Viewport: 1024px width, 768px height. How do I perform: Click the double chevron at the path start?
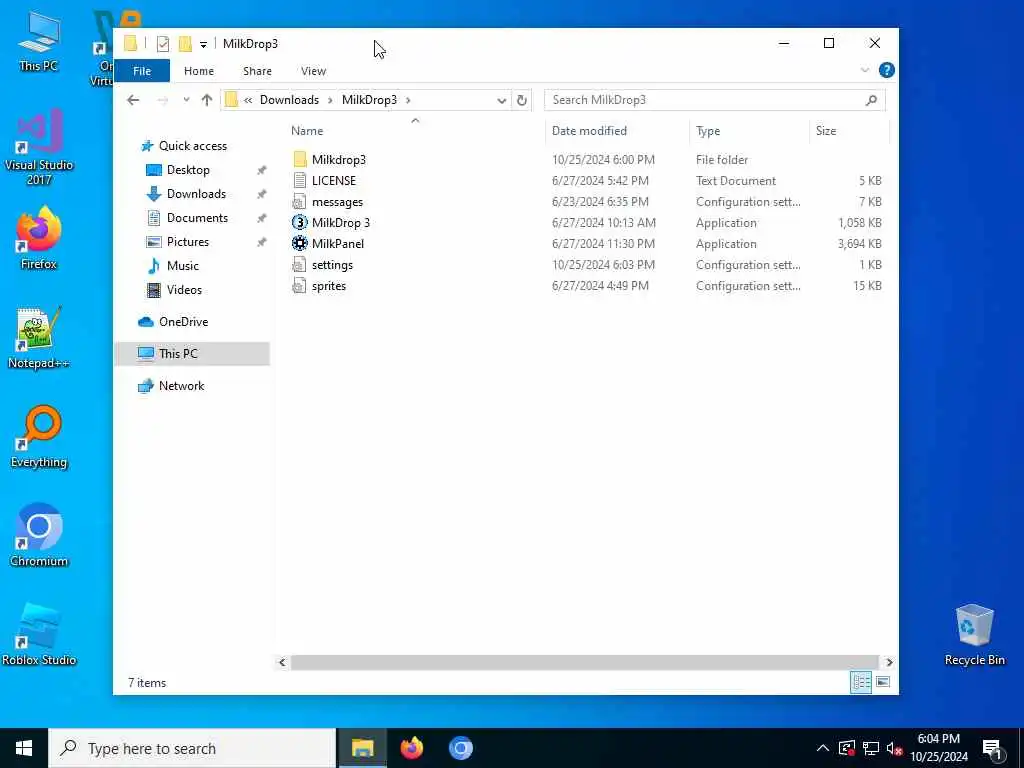pyautogui.click(x=248, y=100)
